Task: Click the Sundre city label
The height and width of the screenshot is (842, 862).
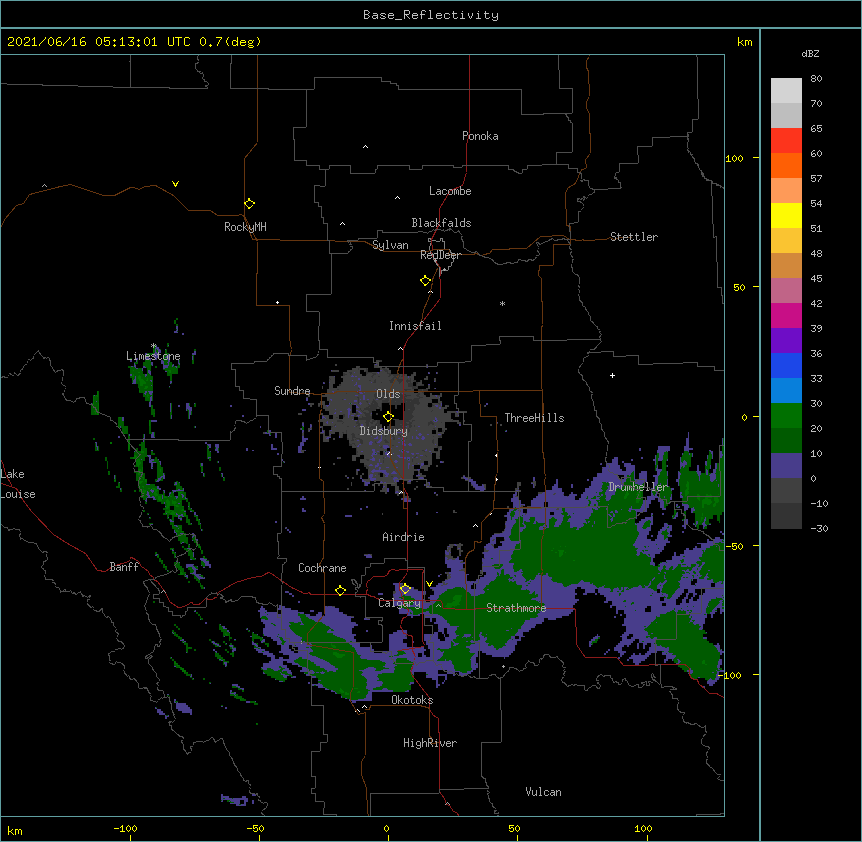Action: [292, 391]
